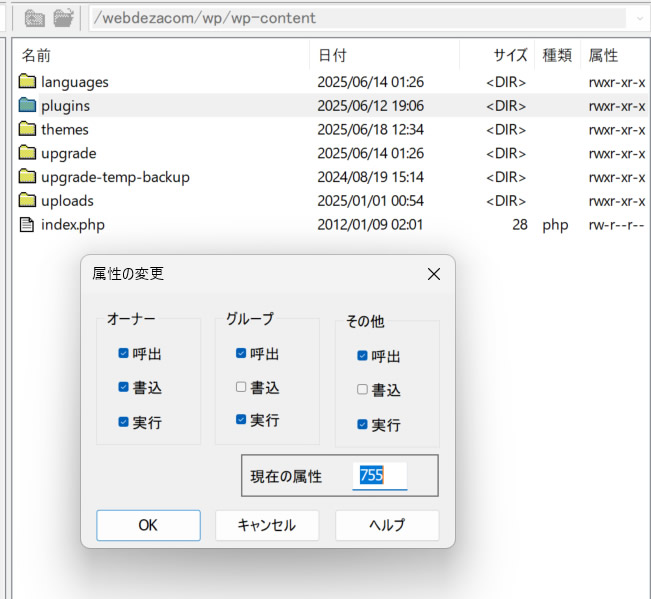Image resolution: width=651 pixels, height=599 pixels.
Task: Select the languages folder icon
Action: [x=27, y=81]
